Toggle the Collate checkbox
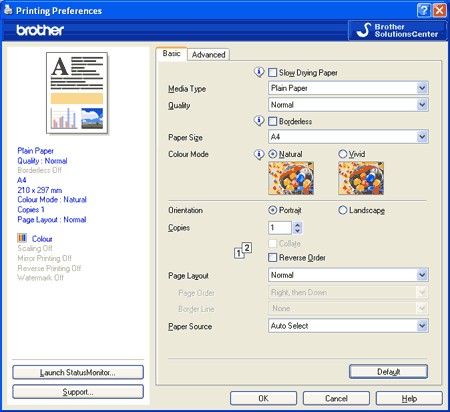 (273, 243)
